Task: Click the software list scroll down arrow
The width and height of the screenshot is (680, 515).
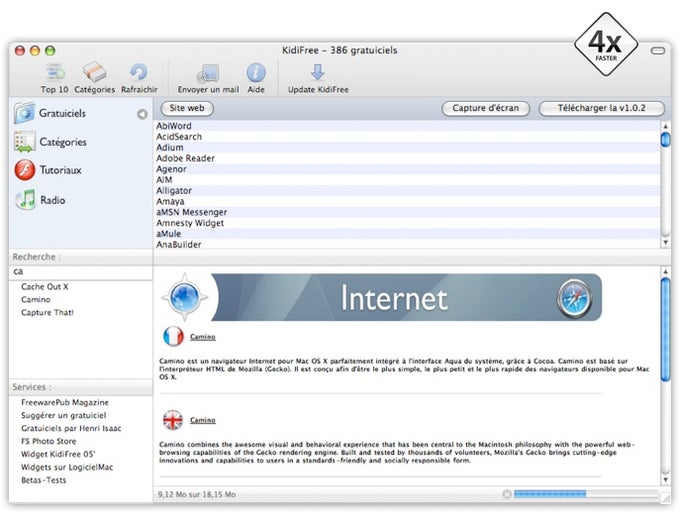Action: 665,242
